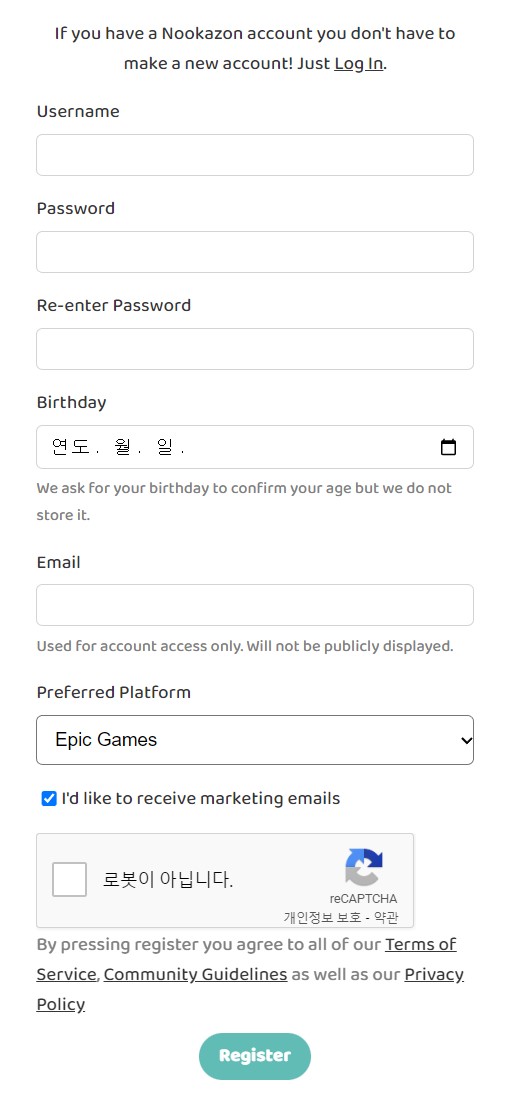Focus the Email input field
The height and width of the screenshot is (1117, 510).
[255, 605]
